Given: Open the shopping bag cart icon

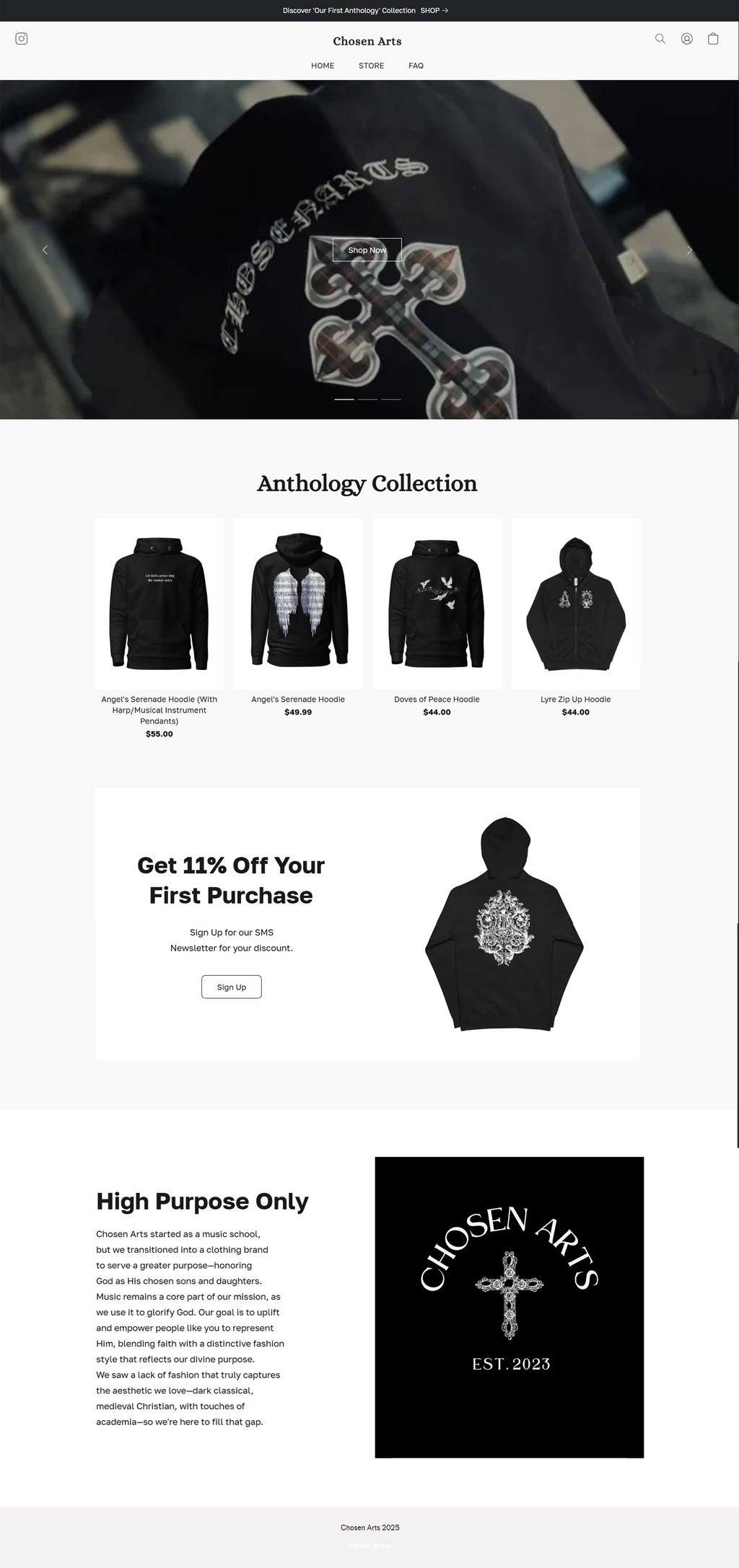Looking at the screenshot, I should point(713,39).
